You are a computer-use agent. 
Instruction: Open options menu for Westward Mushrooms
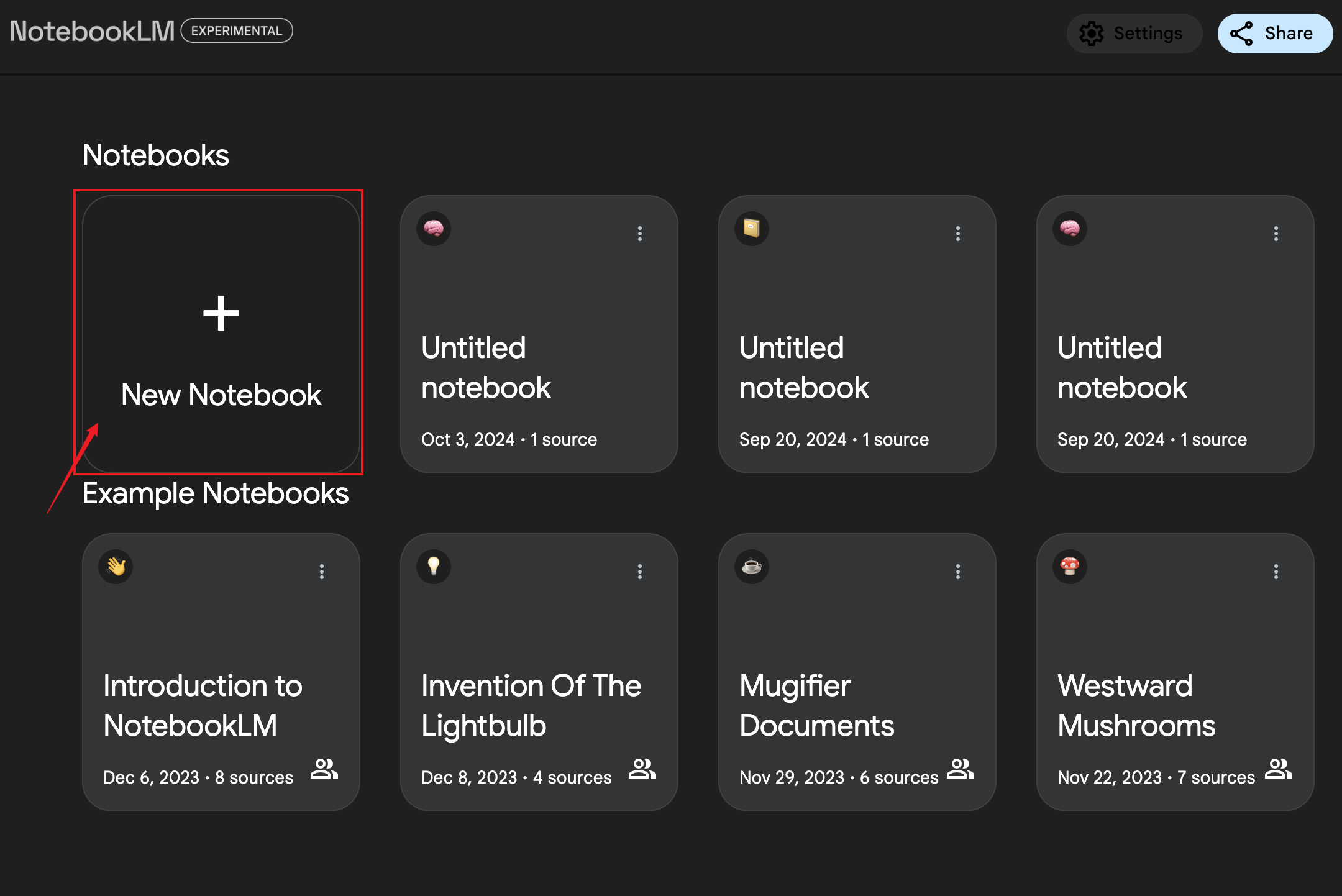1276,572
